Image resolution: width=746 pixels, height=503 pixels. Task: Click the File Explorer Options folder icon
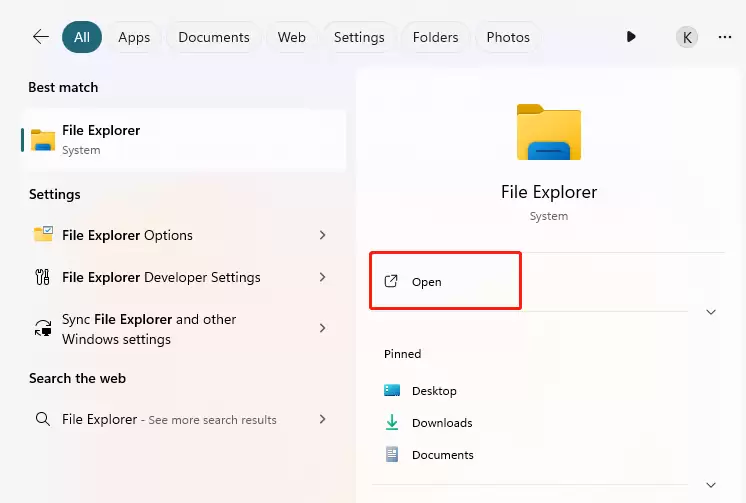[x=43, y=234]
